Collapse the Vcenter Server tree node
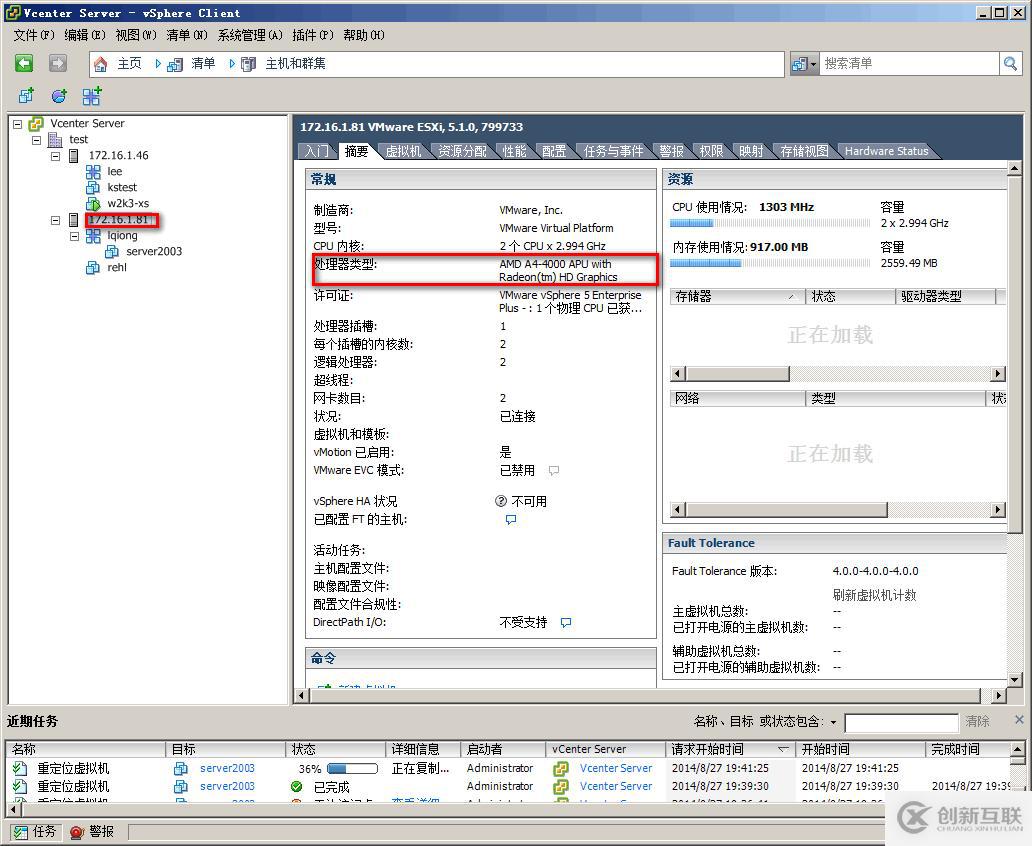The image size is (1032, 846). 16,122
